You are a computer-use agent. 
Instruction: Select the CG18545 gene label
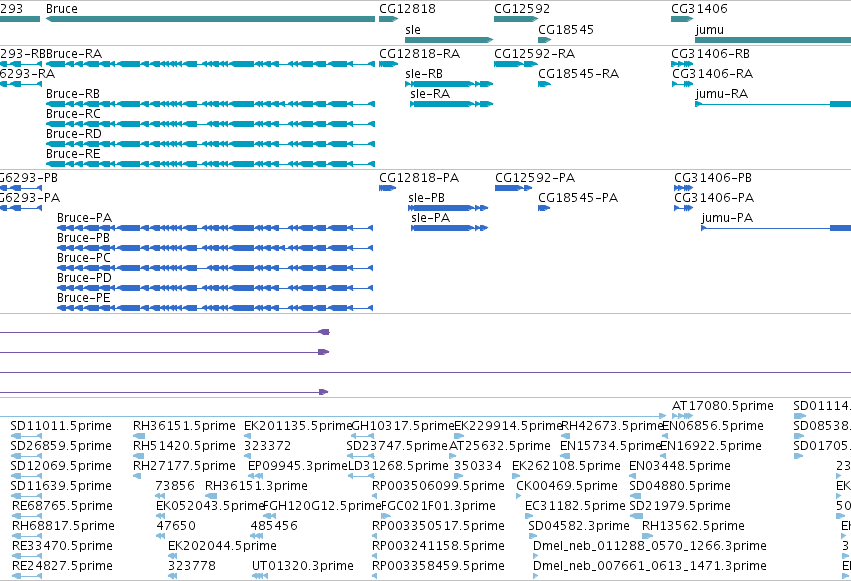click(x=566, y=30)
